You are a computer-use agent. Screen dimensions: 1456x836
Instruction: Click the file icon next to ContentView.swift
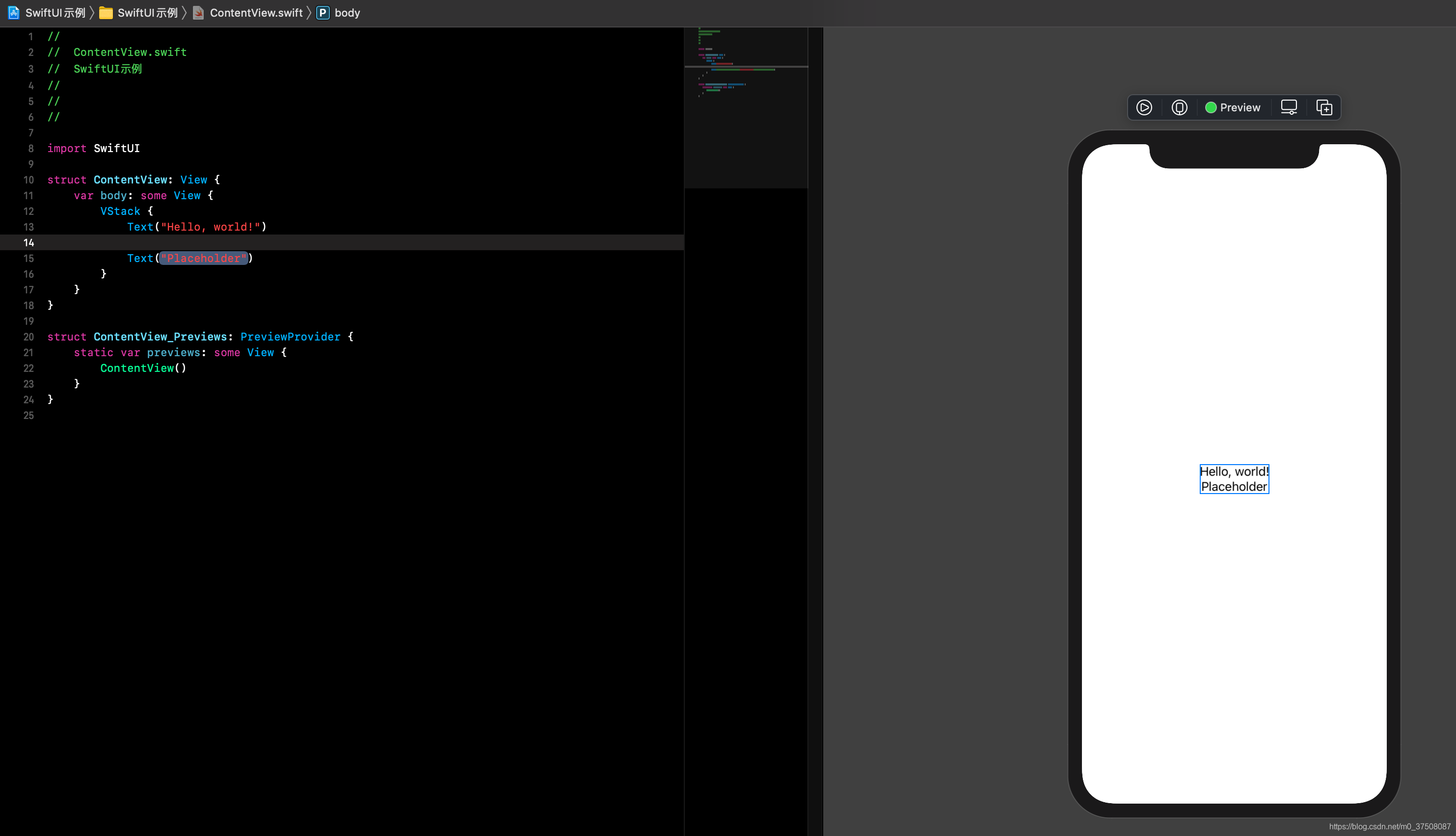tap(197, 12)
